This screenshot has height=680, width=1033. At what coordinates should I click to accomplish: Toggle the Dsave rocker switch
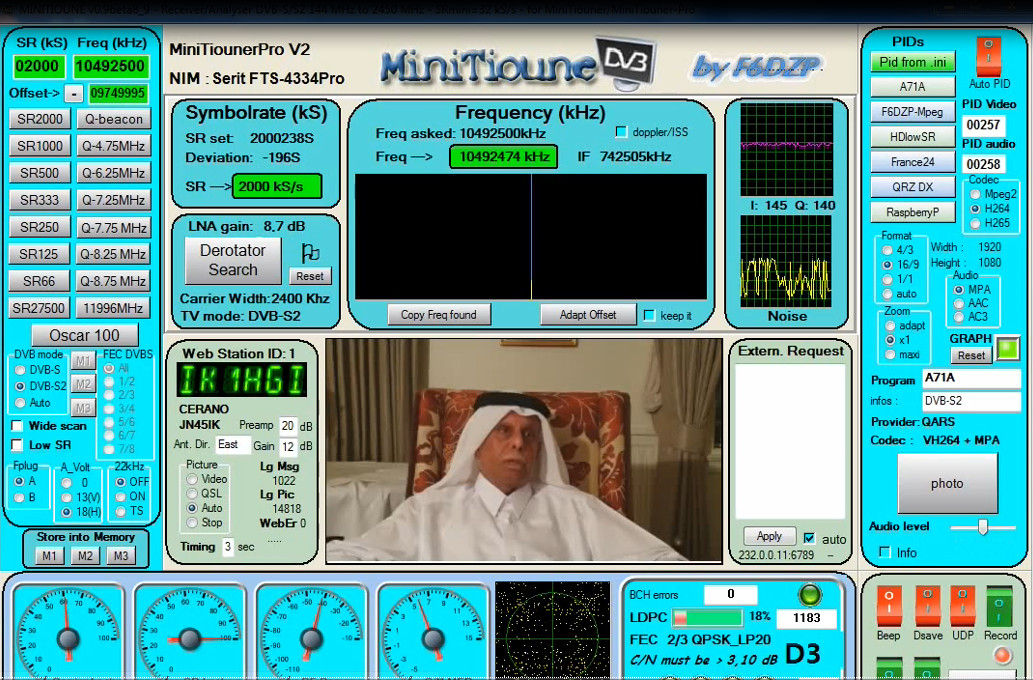927,606
